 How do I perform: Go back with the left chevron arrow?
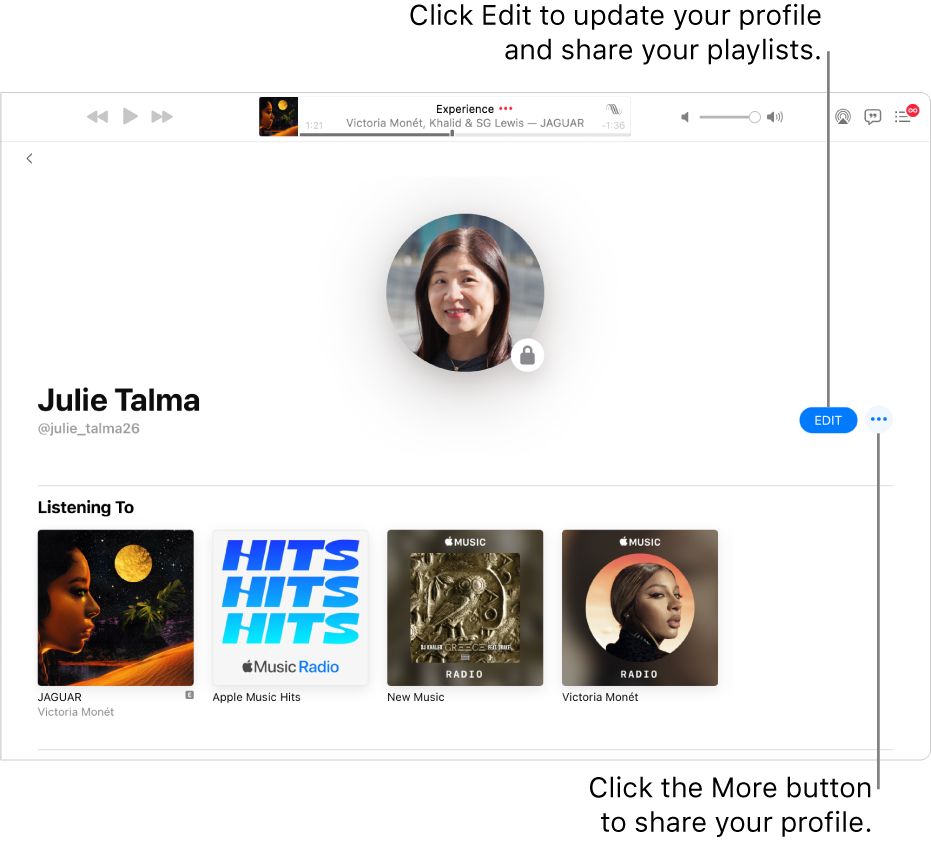(29, 158)
